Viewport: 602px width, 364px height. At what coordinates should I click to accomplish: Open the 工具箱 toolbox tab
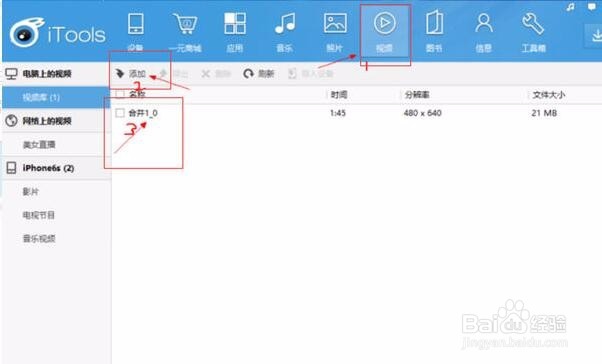coord(534,31)
